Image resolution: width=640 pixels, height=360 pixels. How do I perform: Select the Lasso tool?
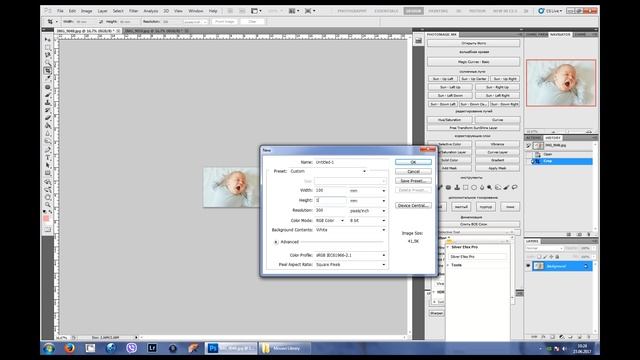(x=48, y=55)
